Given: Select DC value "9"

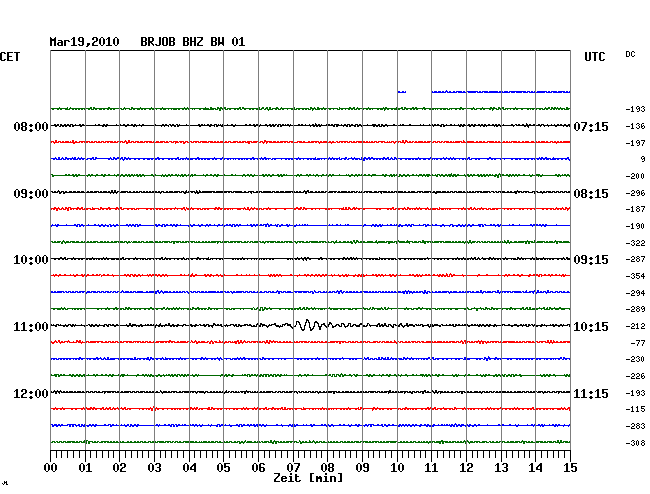Looking at the screenshot, I should (643, 159).
